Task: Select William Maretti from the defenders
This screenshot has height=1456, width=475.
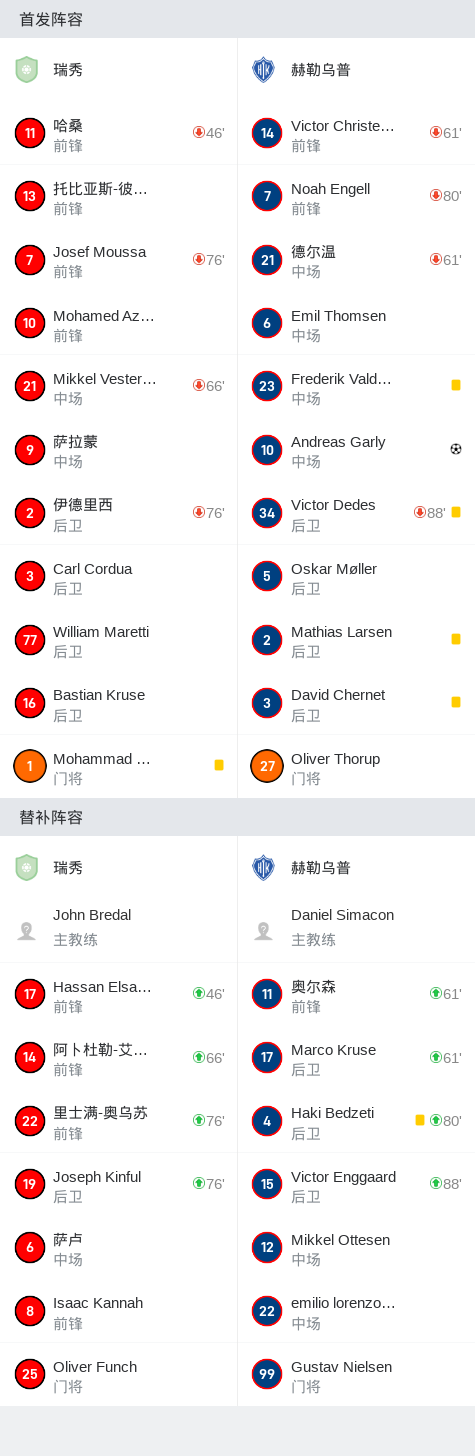Action: tap(101, 632)
